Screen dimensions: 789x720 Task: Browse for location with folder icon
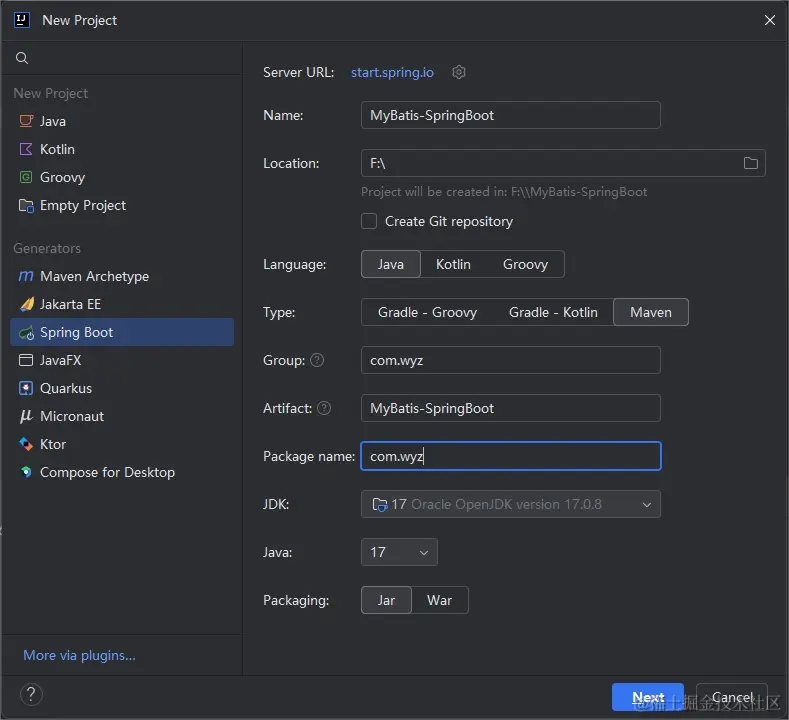pos(751,163)
